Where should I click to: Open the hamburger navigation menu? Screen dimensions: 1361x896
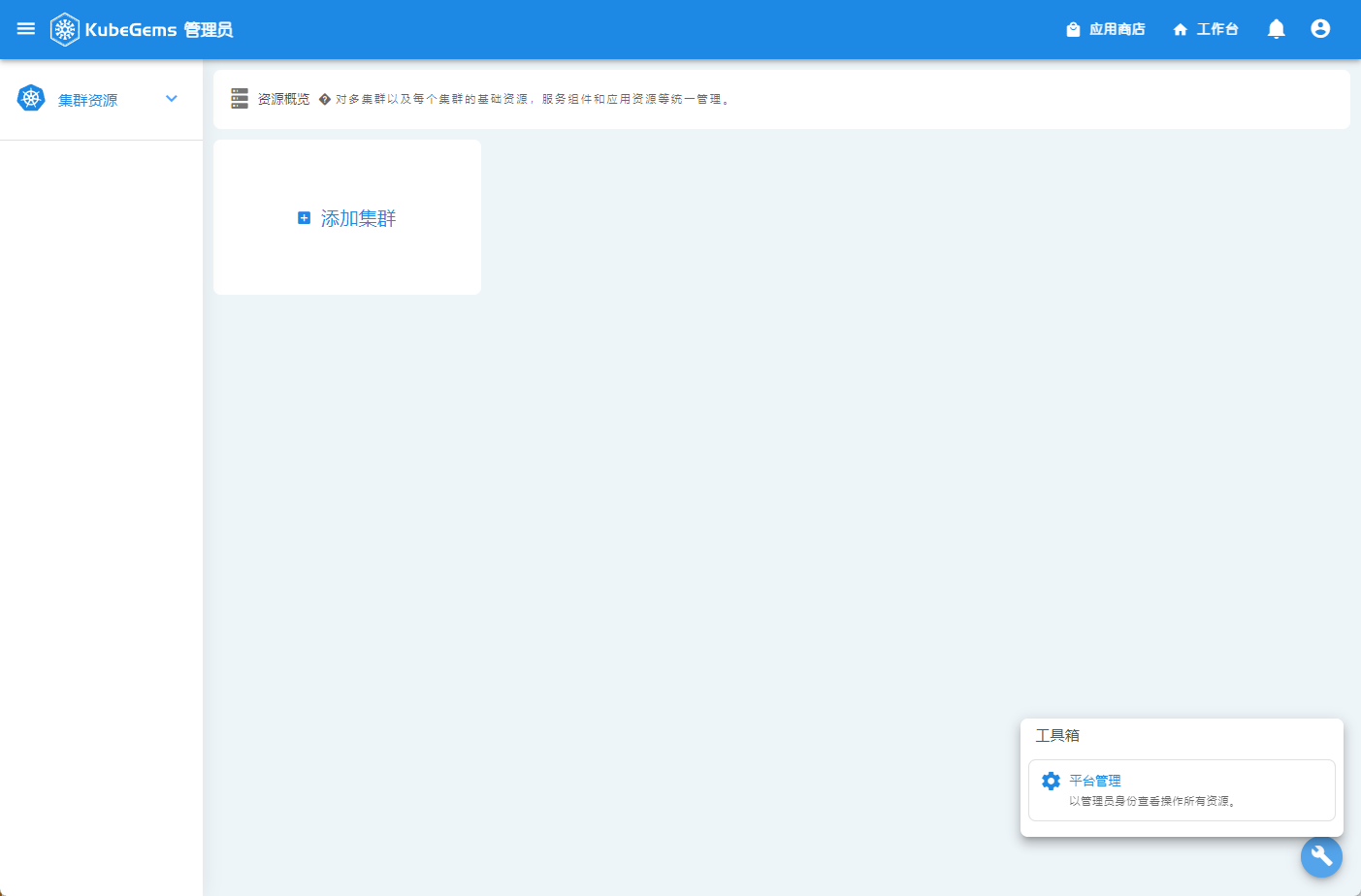[x=26, y=29]
